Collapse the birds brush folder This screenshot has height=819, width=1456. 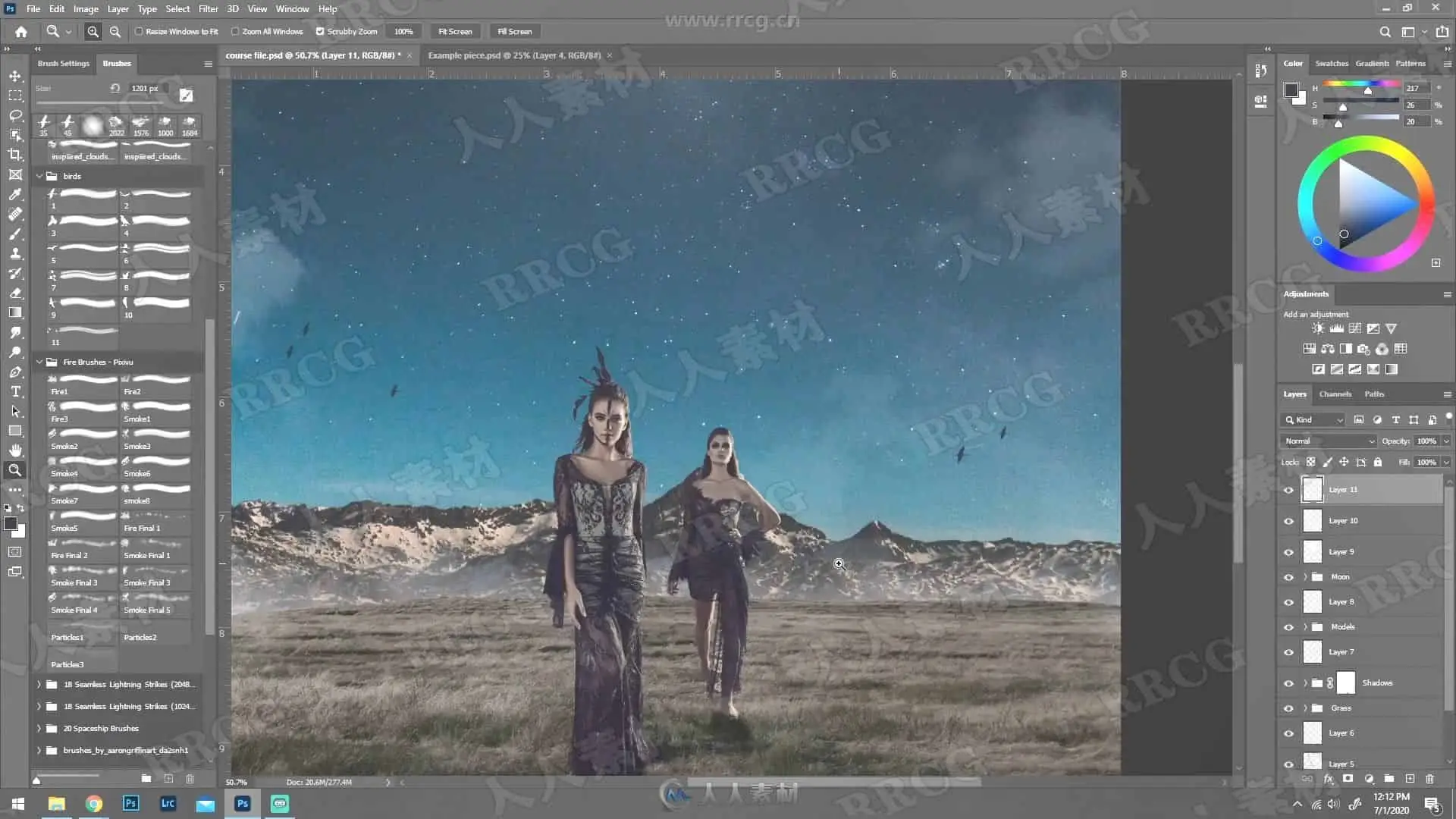point(39,176)
